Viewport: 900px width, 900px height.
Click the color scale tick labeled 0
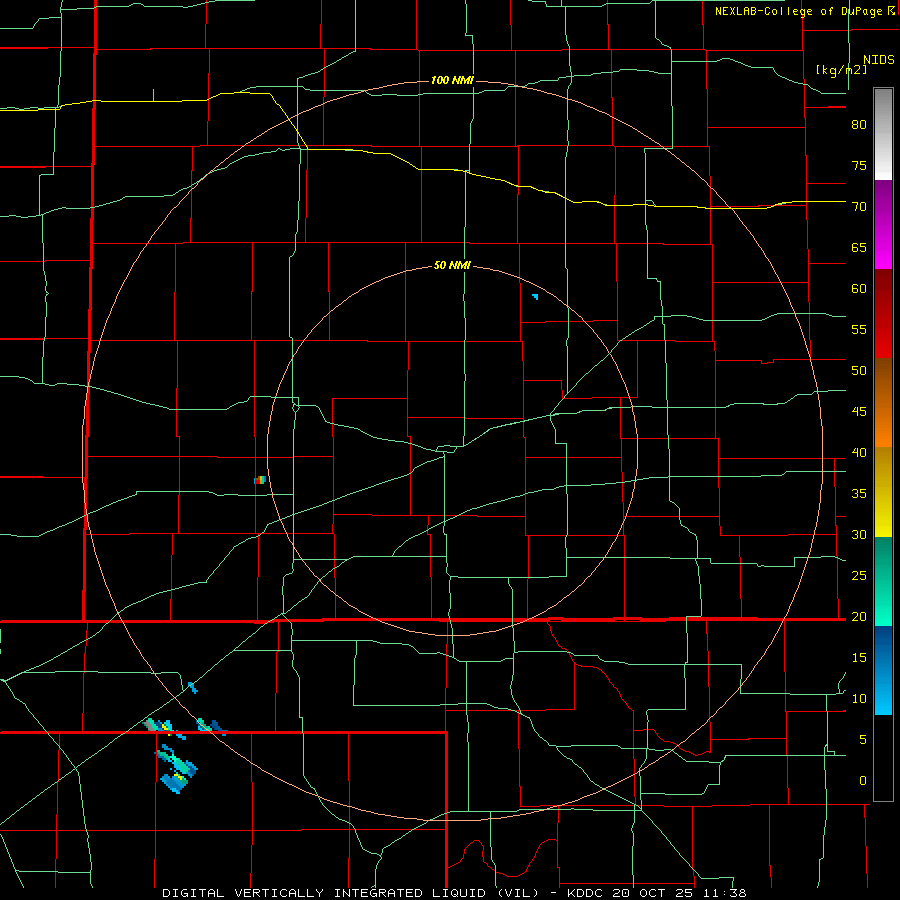(x=863, y=781)
